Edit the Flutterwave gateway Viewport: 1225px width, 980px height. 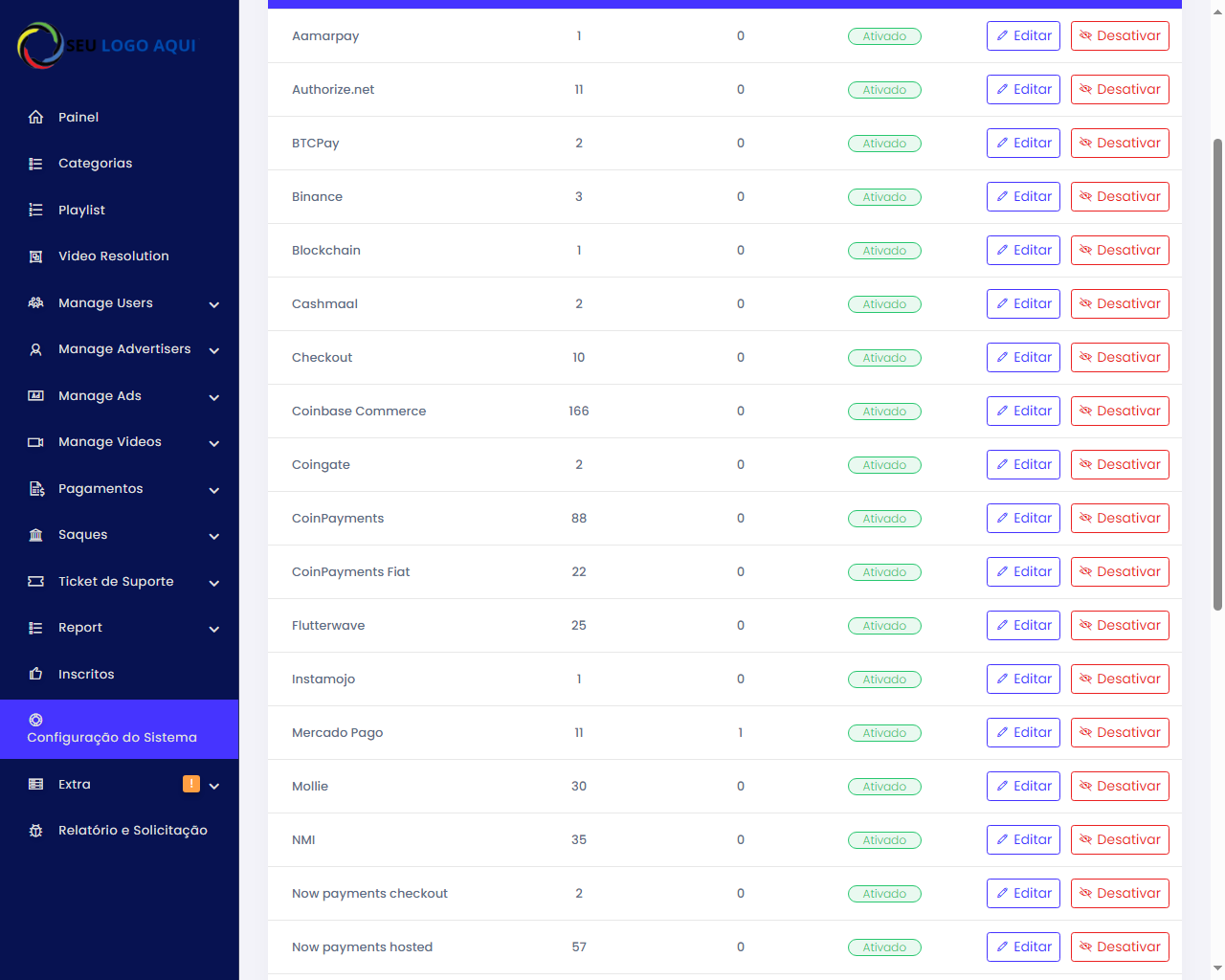point(1023,626)
